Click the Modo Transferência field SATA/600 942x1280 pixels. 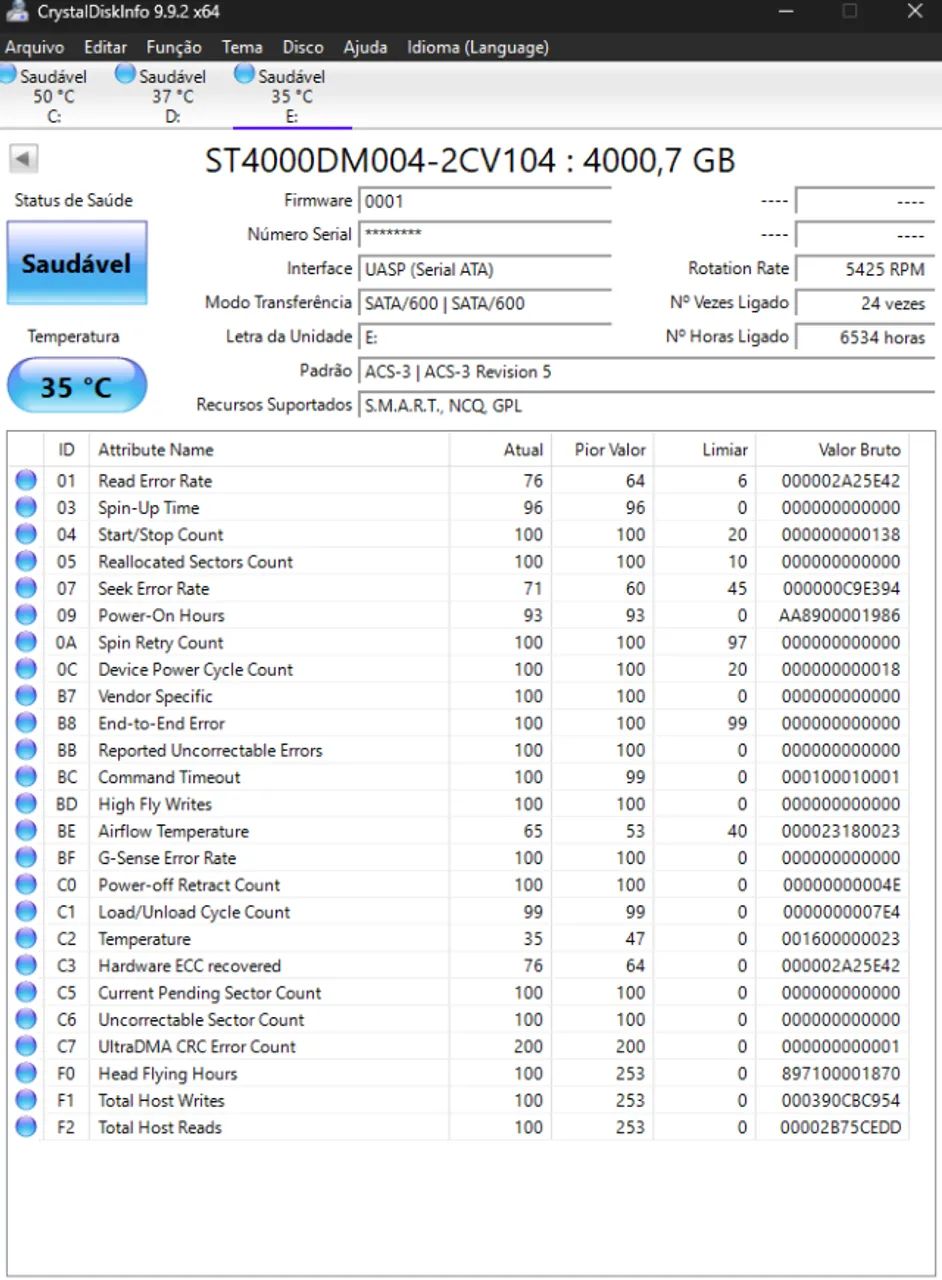coord(484,303)
